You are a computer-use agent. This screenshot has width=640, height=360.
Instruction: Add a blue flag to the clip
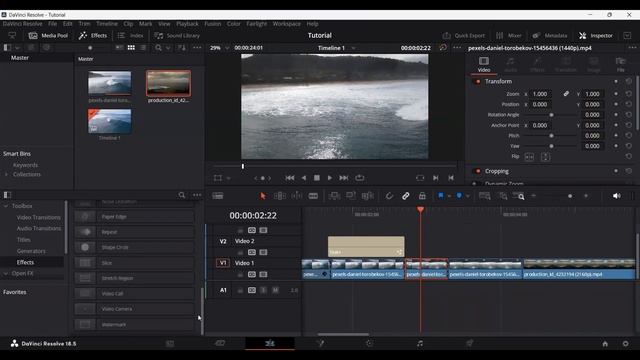click(441, 196)
